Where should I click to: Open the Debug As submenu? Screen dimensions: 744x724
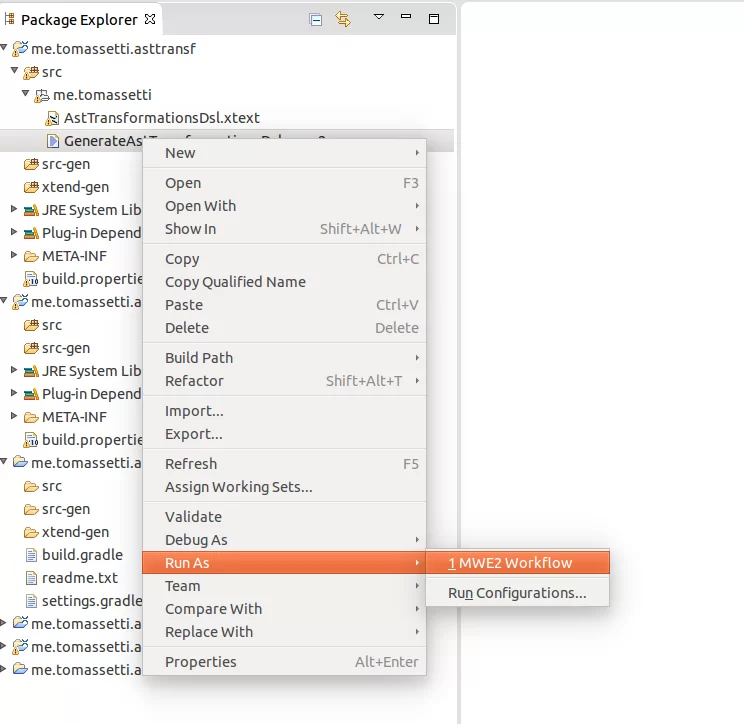coord(284,540)
